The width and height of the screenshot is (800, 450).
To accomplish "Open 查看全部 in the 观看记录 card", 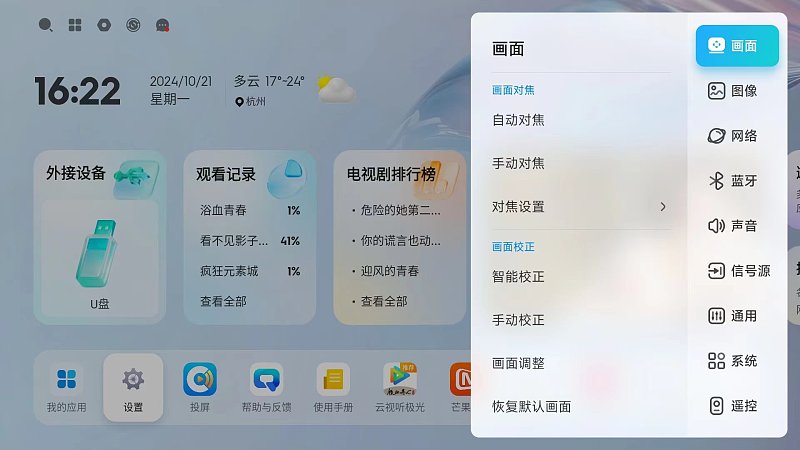I will click(x=223, y=302).
